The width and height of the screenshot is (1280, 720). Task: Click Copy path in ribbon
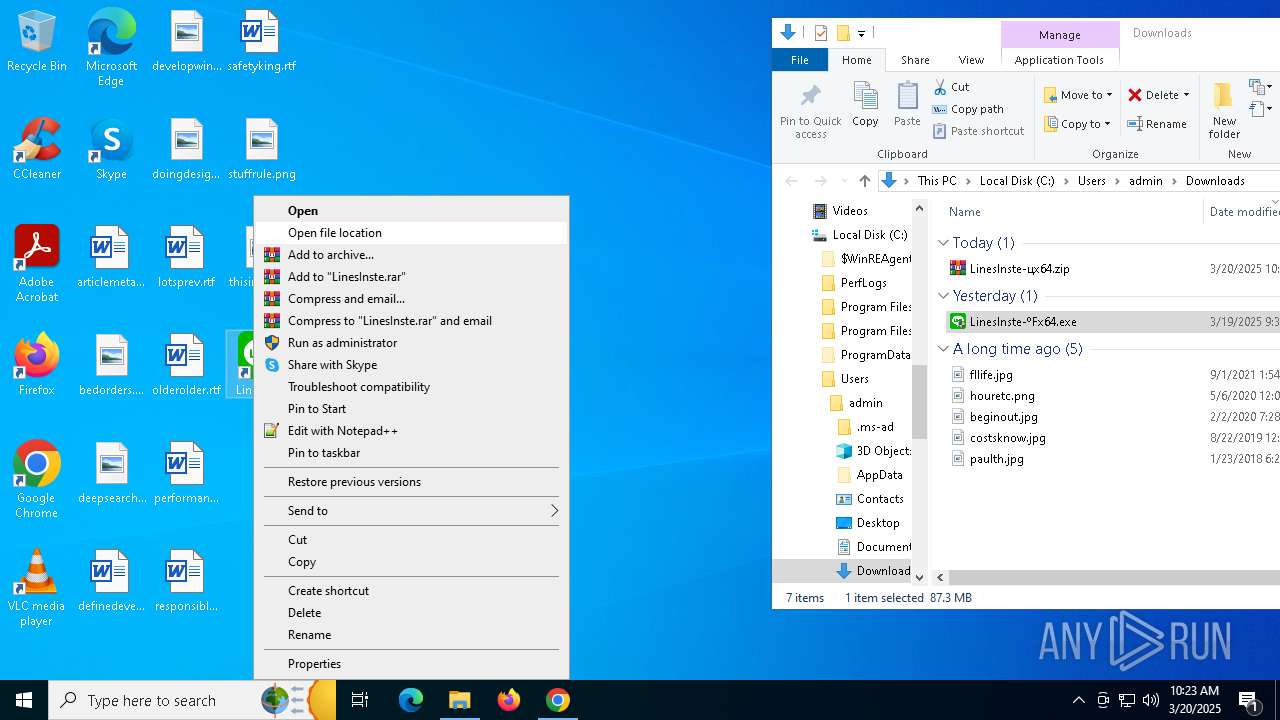968,109
